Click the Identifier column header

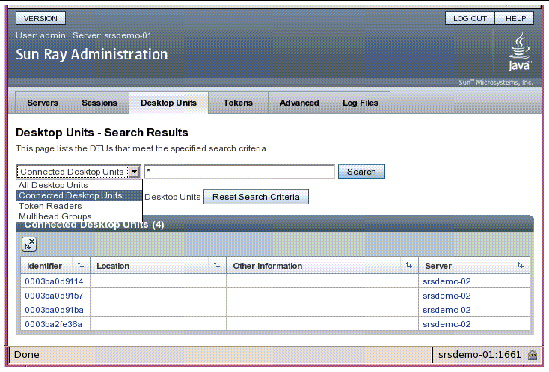coord(45,266)
